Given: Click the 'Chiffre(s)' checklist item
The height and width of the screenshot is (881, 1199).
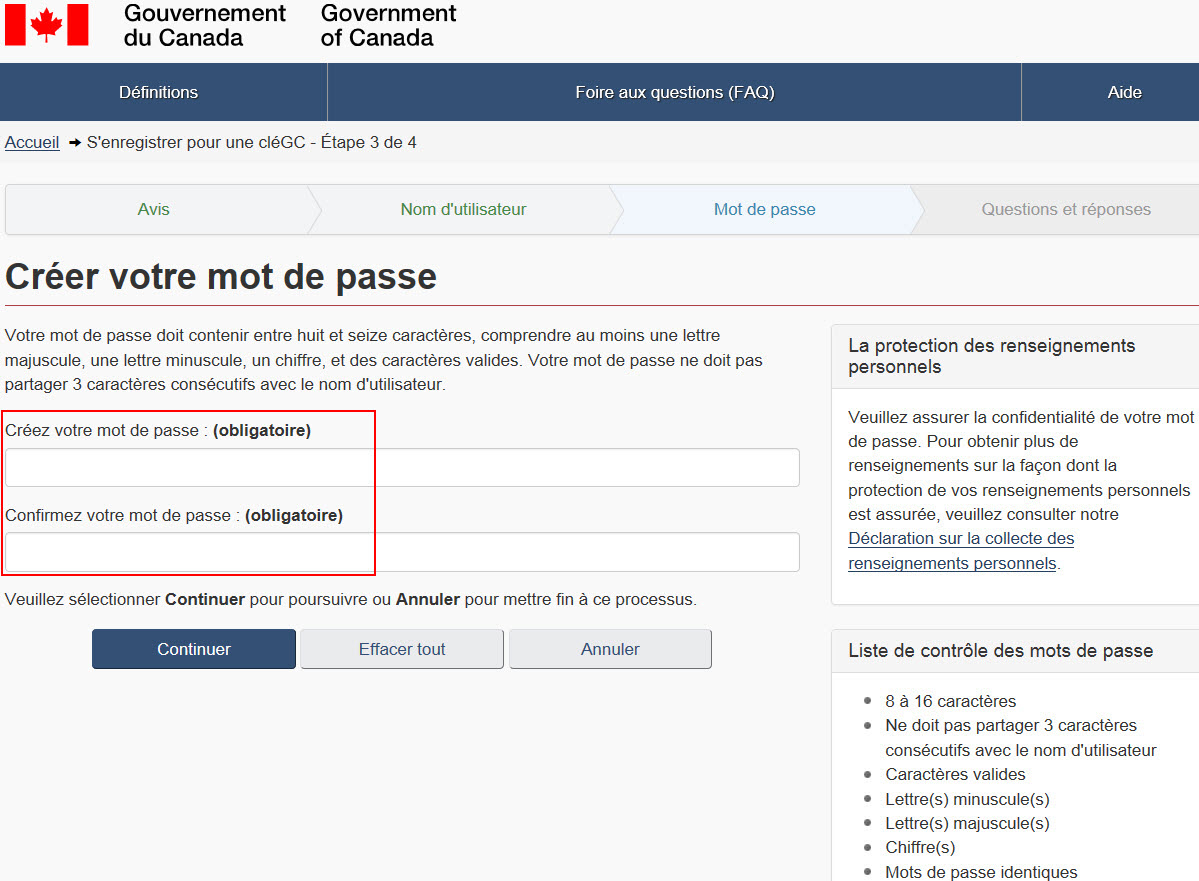Looking at the screenshot, I should (920, 847).
